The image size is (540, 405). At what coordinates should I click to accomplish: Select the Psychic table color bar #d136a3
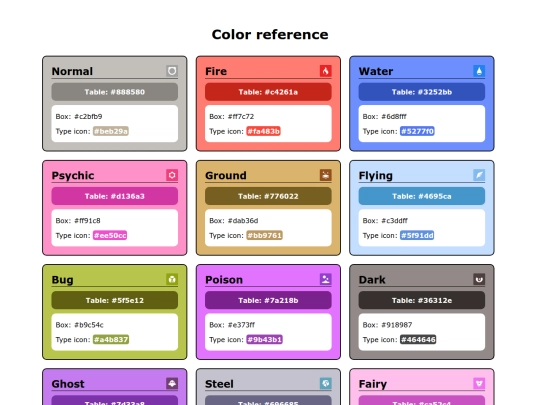pos(115,196)
